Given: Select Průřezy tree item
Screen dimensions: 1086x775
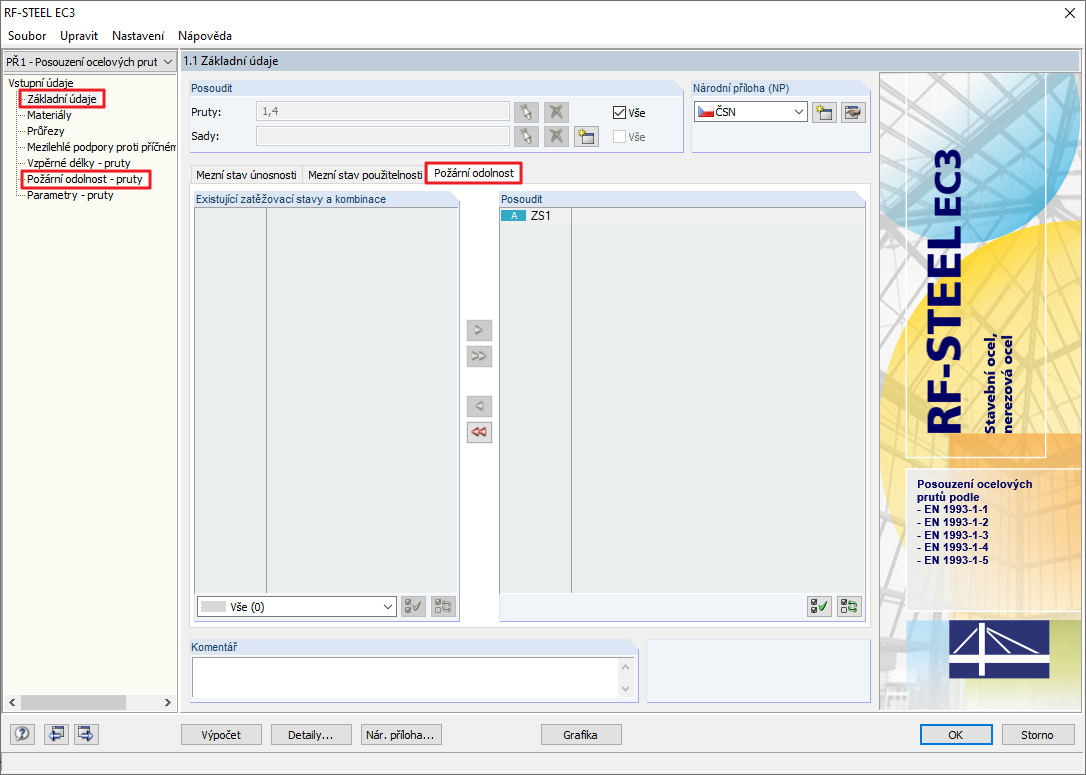Looking at the screenshot, I should 46,131.
